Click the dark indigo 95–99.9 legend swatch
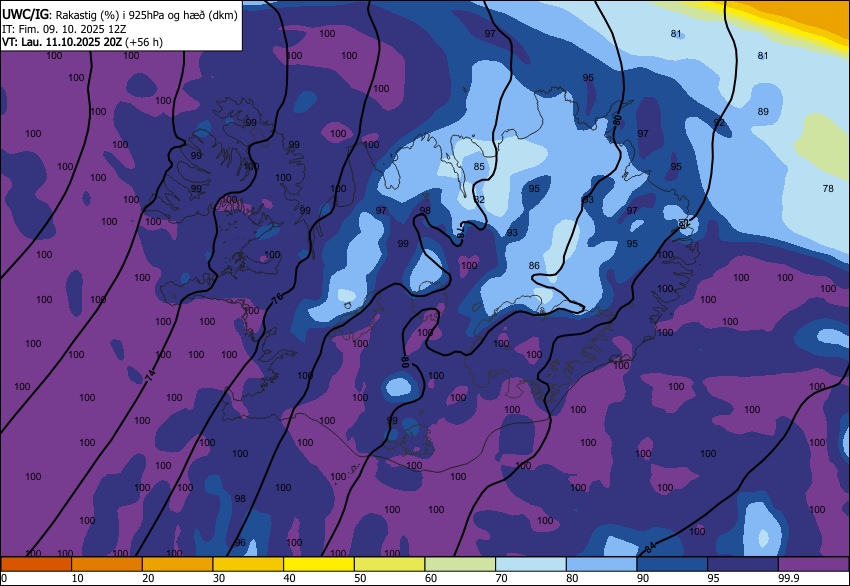The image size is (850, 586). coord(743,564)
